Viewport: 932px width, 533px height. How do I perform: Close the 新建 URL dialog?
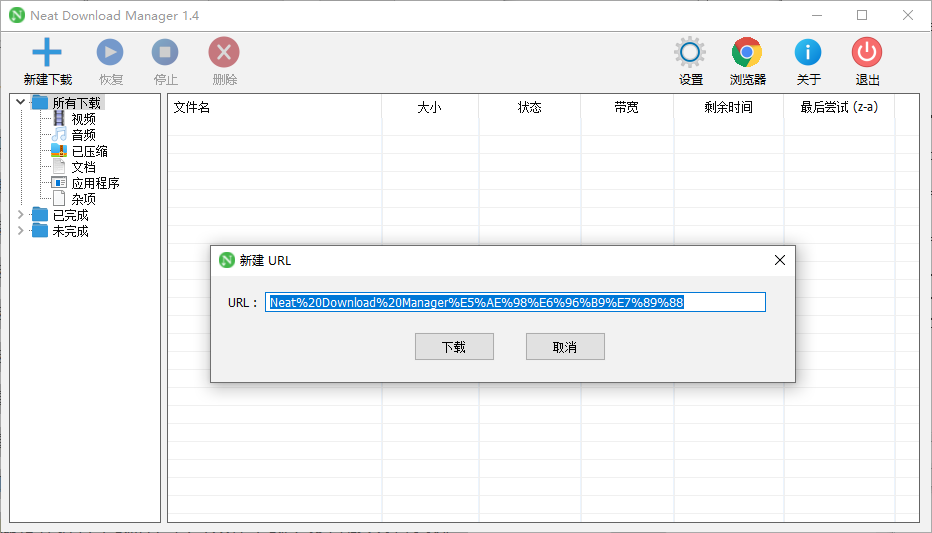pos(780,260)
